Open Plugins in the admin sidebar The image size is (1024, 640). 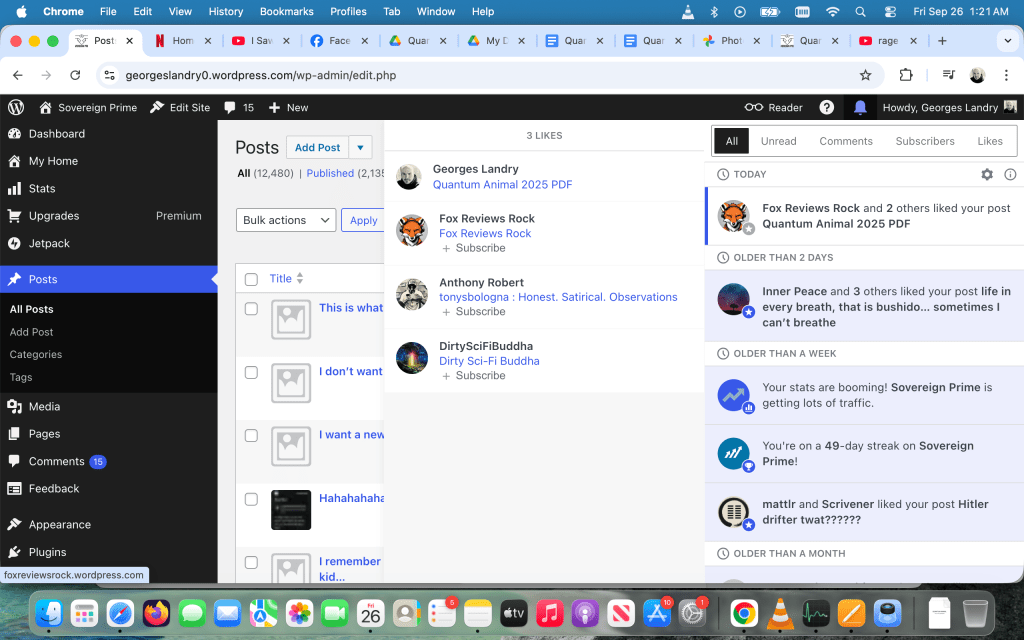click(47, 552)
